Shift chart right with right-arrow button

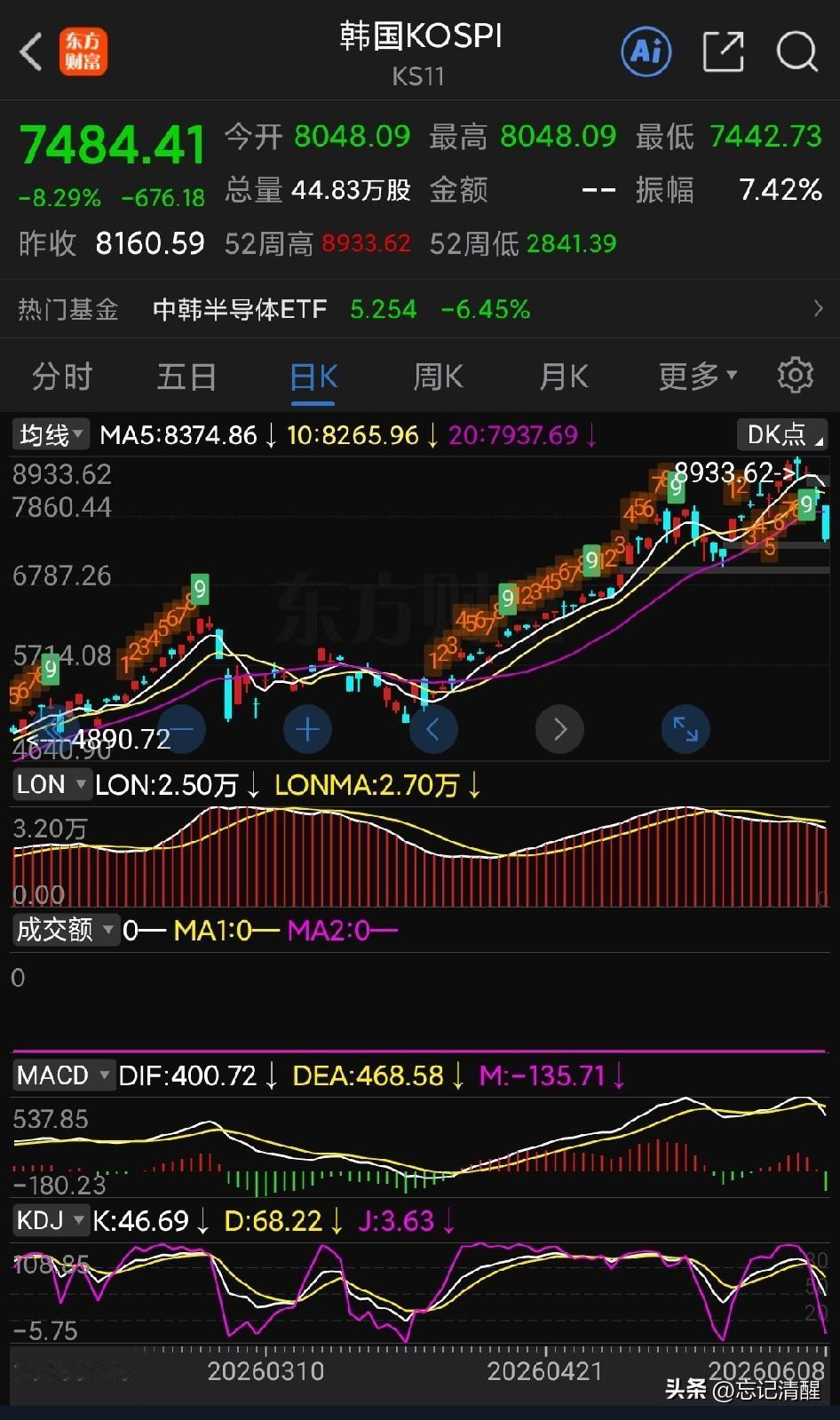[x=559, y=730]
